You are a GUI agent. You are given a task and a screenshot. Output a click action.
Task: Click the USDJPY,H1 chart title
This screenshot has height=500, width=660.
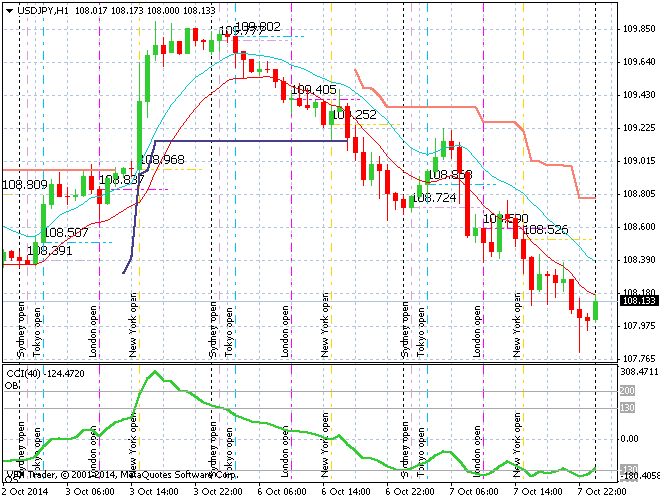click(x=43, y=10)
